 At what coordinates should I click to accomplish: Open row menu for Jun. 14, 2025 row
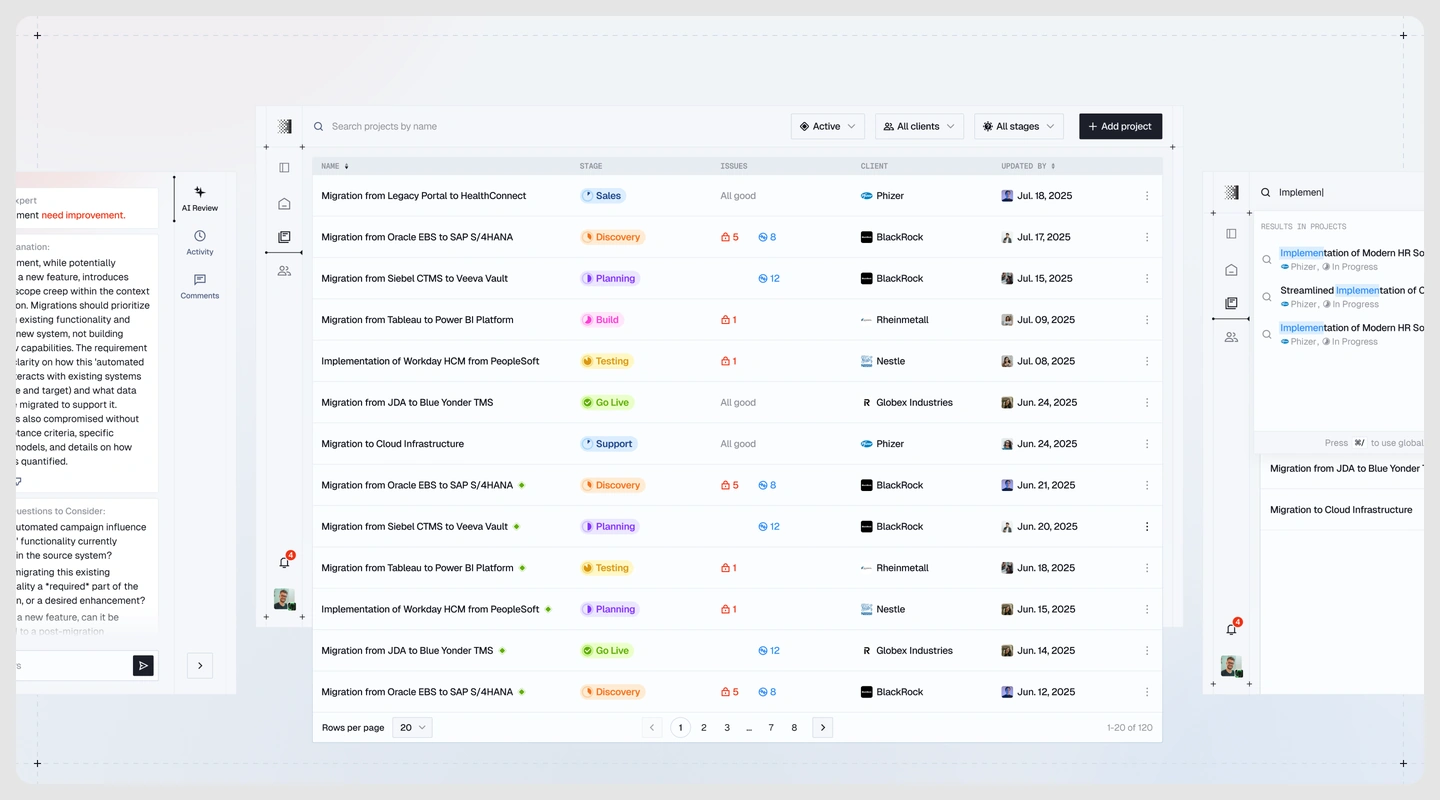pos(1147,650)
